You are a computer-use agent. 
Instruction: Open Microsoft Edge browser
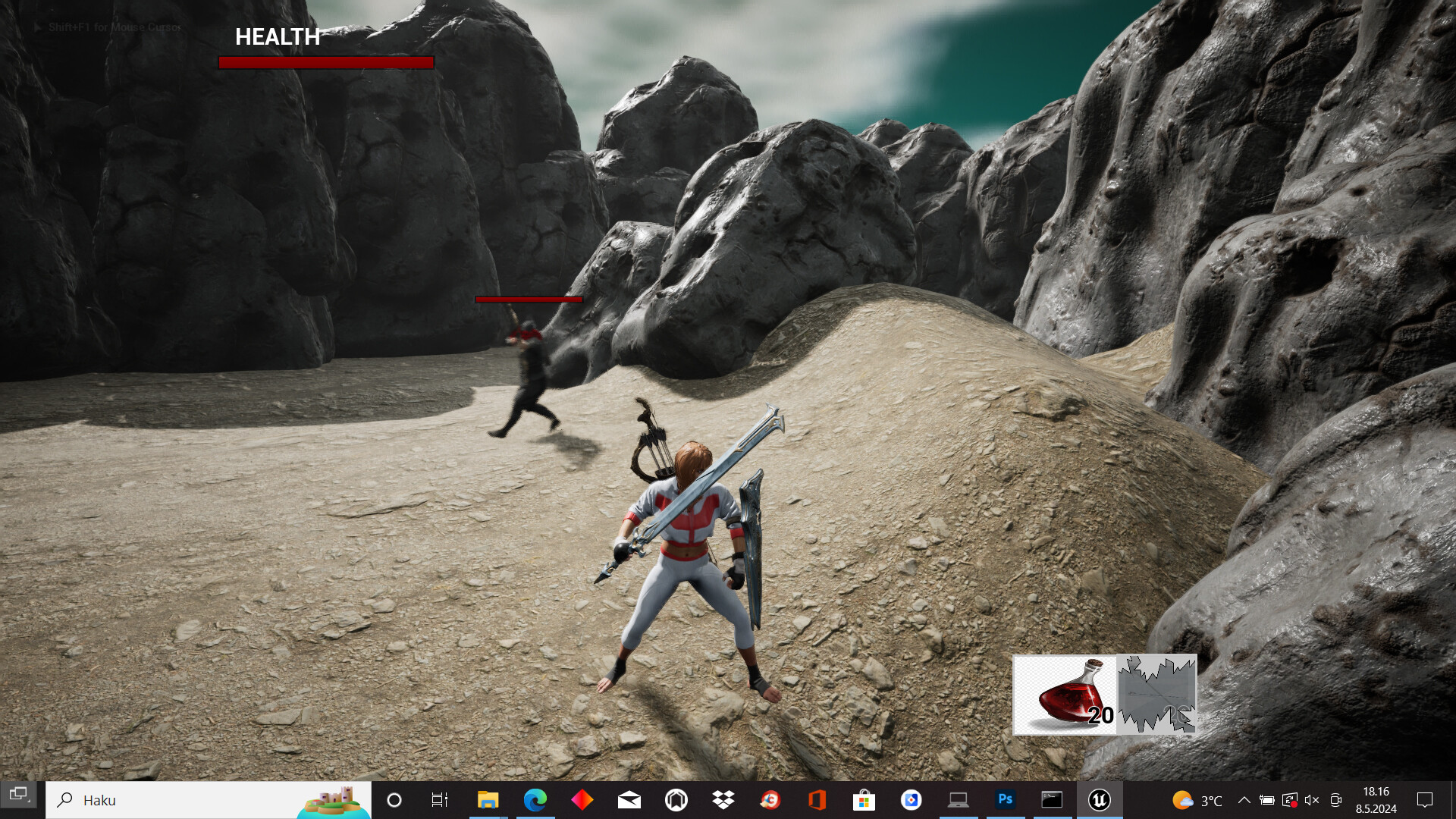point(537,800)
